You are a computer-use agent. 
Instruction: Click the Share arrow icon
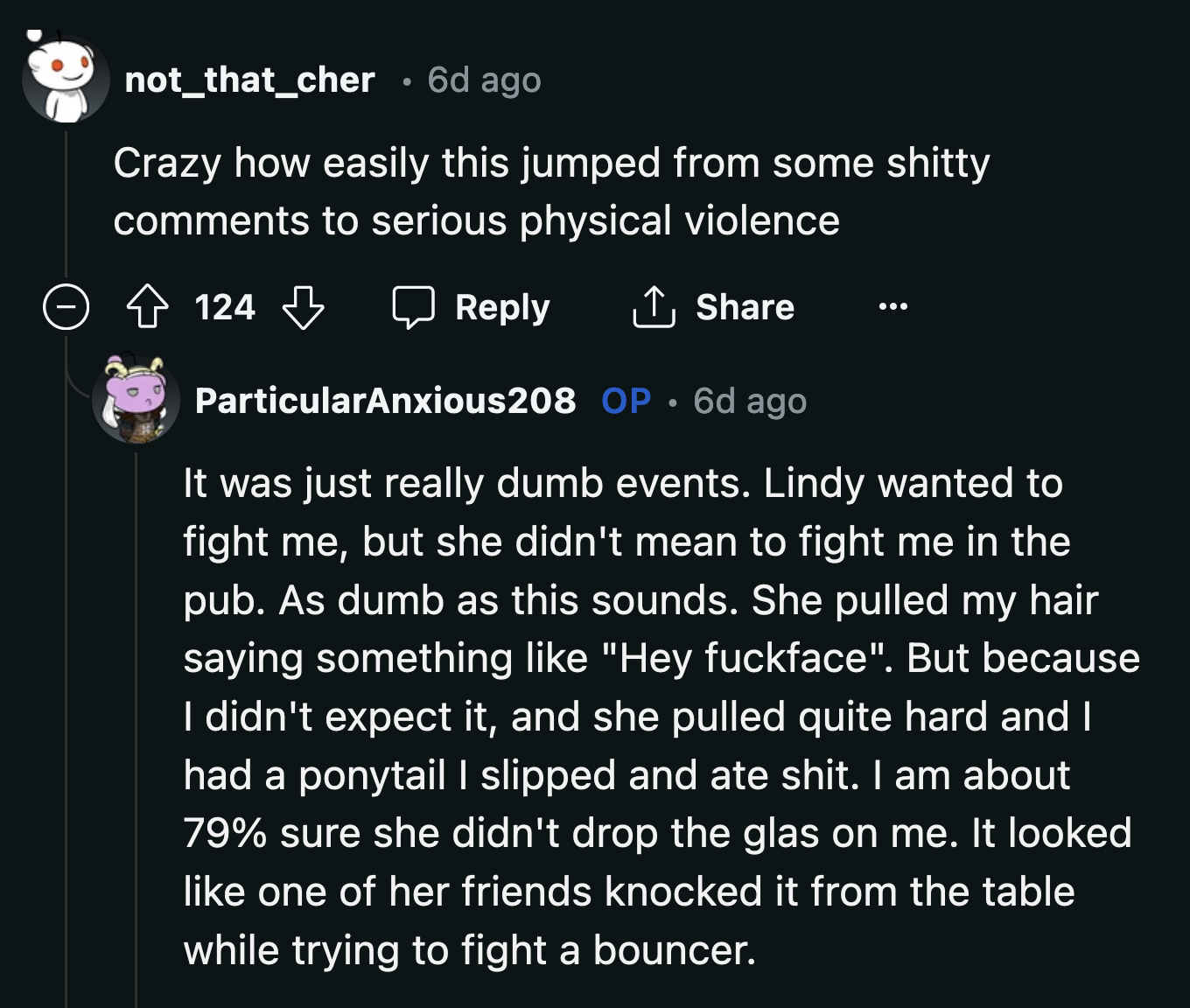tap(652, 306)
